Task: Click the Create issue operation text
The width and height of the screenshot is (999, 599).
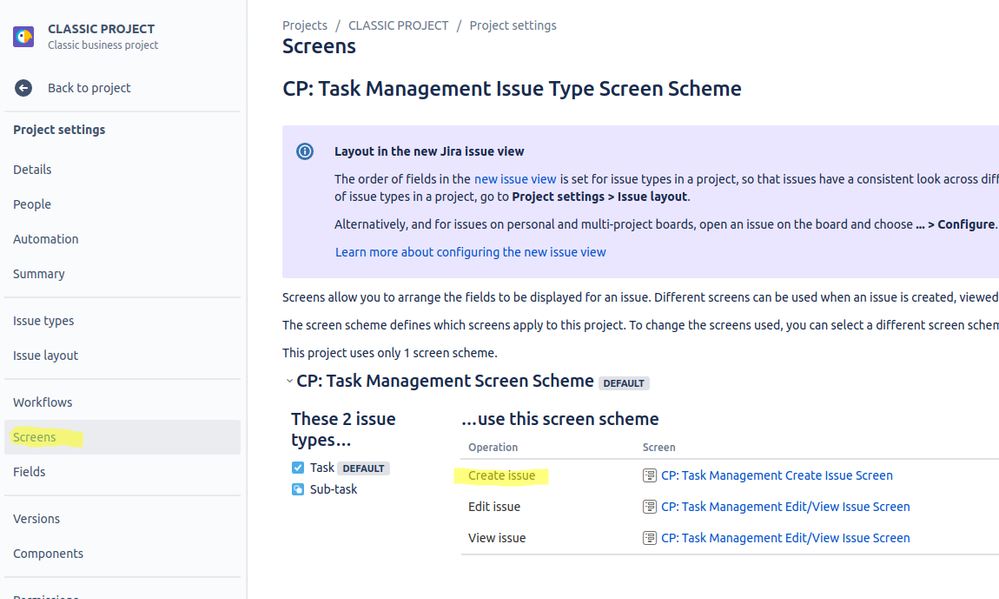Action: pos(501,475)
